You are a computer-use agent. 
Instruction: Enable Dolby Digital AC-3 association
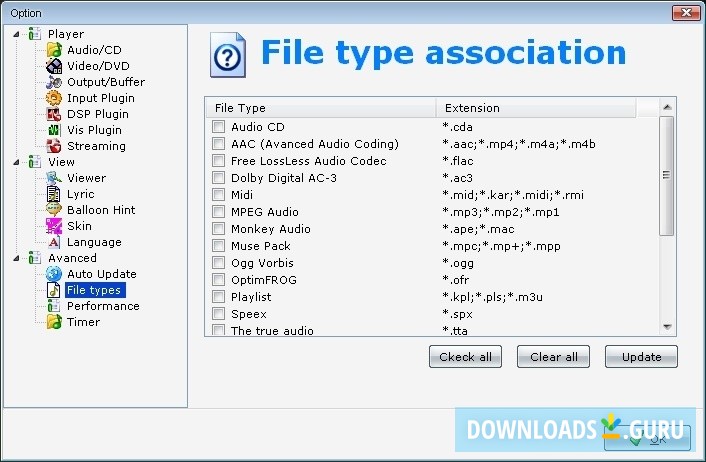coord(218,177)
